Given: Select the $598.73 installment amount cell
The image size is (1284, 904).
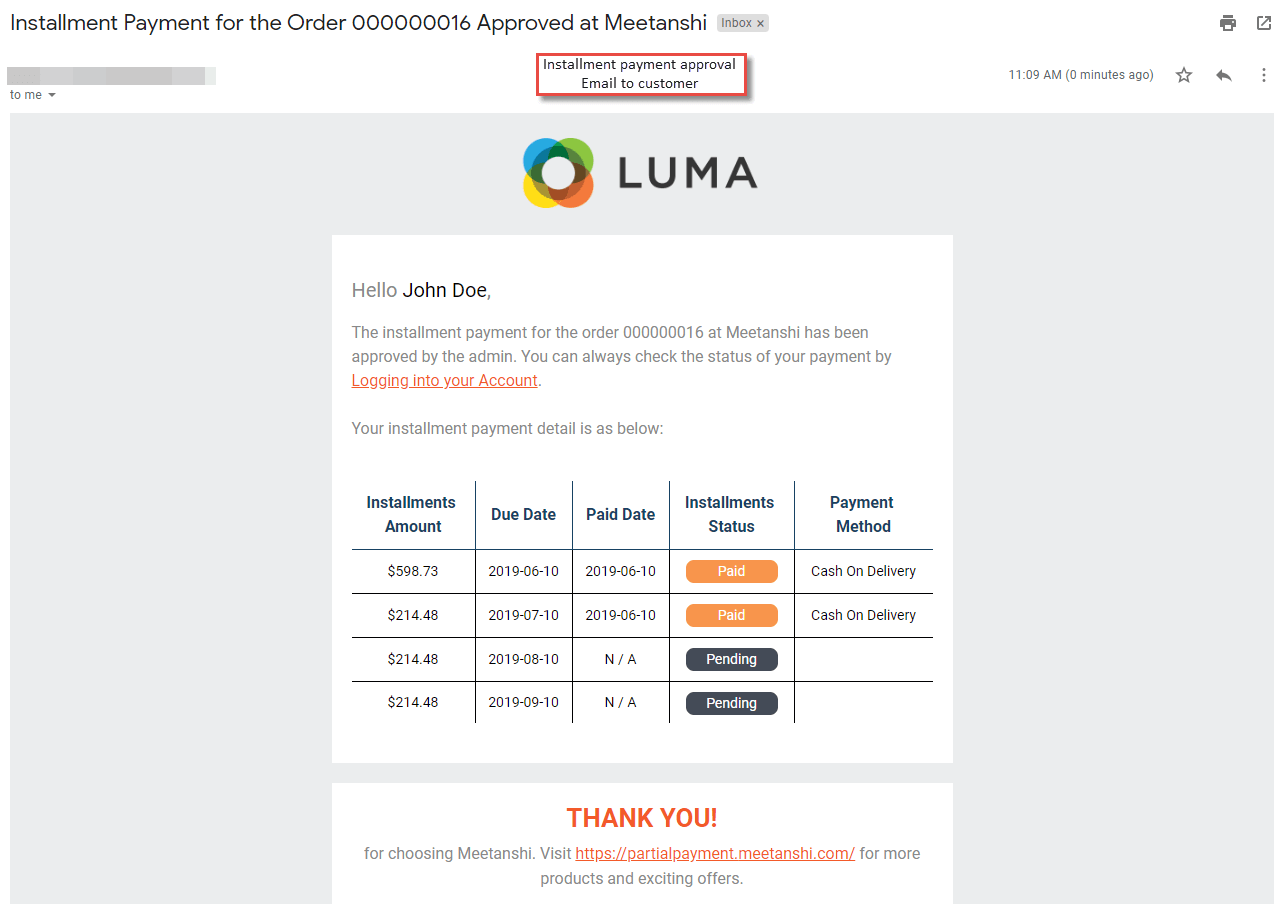Looking at the screenshot, I should click(x=413, y=571).
